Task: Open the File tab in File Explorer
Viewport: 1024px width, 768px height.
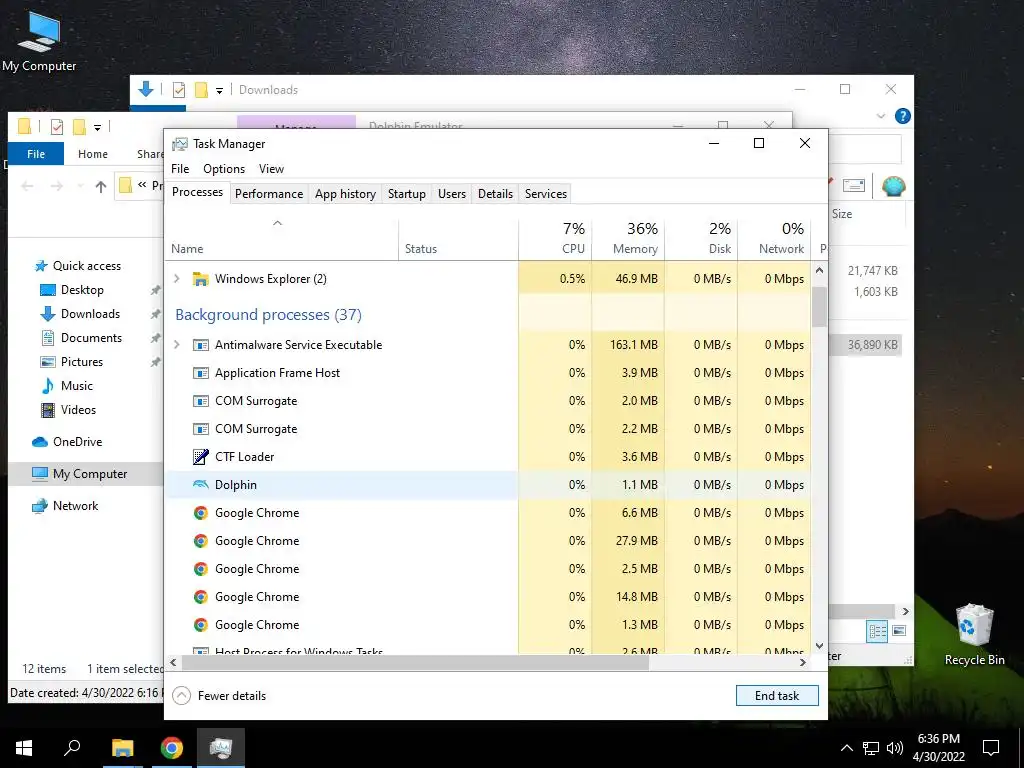Action: [36, 154]
